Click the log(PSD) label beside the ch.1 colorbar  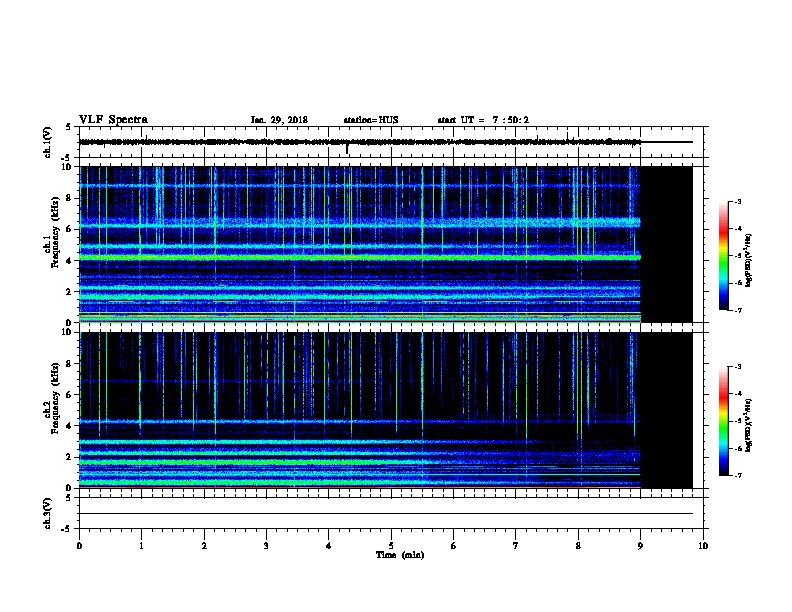click(x=748, y=261)
